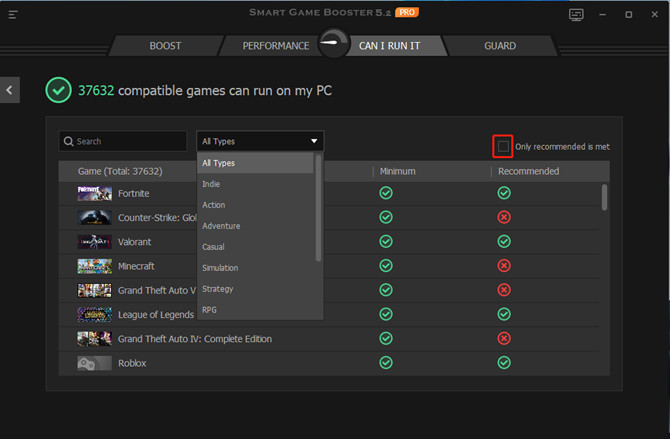Screen dimensions: 670x439
Task: Click Valorant's minimum check icon
Action: click(386, 242)
